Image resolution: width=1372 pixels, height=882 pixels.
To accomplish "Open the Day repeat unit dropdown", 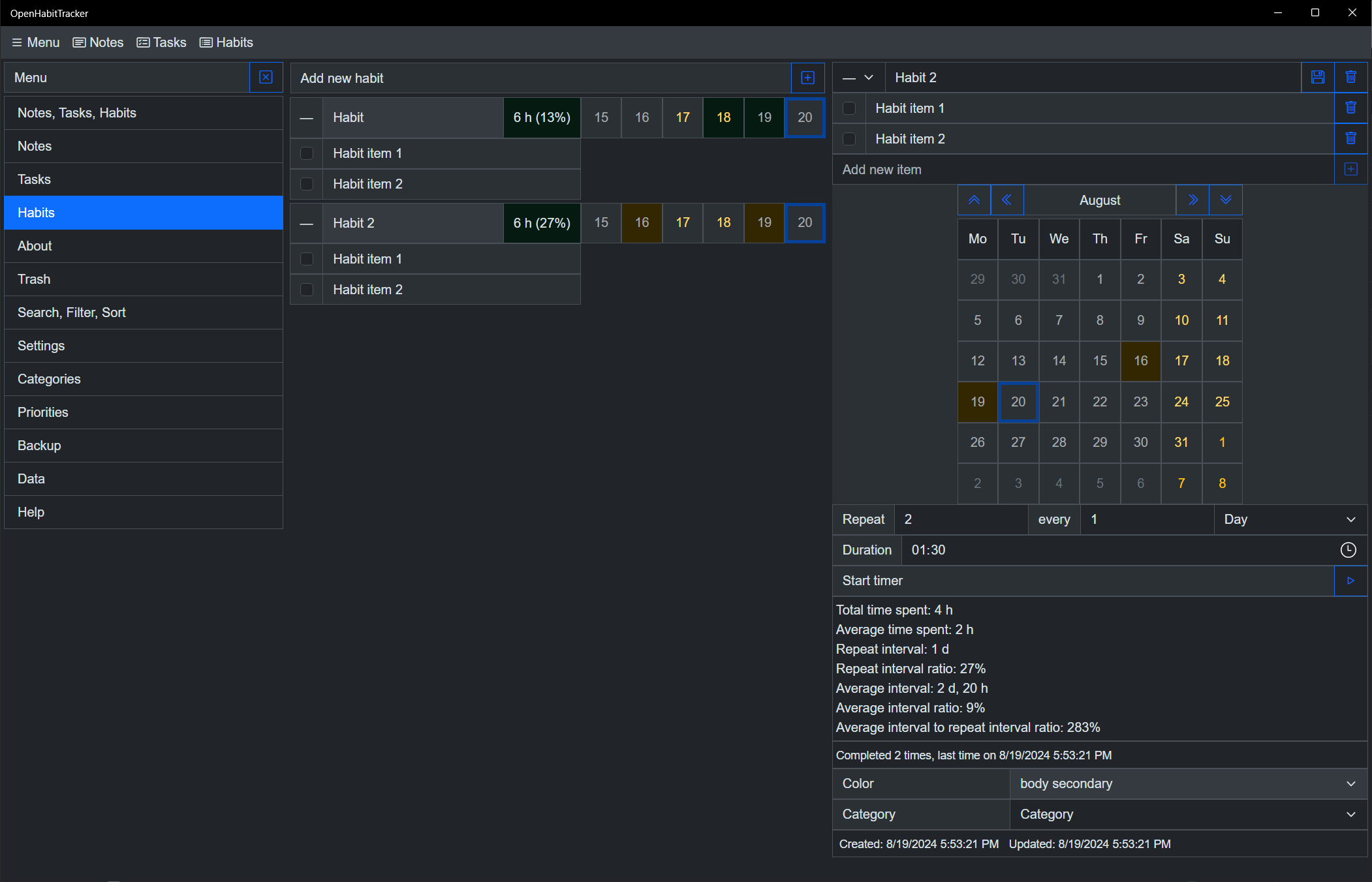I will 1290,519.
